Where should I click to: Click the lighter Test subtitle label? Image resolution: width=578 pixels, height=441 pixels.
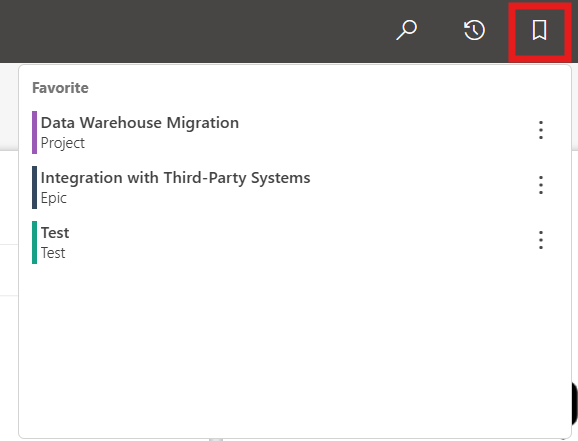(53, 253)
